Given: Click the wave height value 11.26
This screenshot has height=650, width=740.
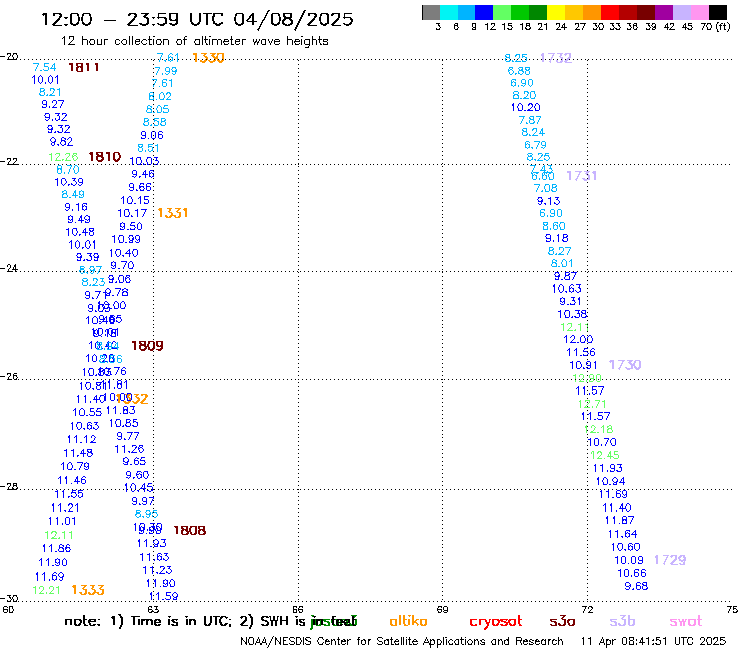Looking at the screenshot, I should tap(129, 449).
